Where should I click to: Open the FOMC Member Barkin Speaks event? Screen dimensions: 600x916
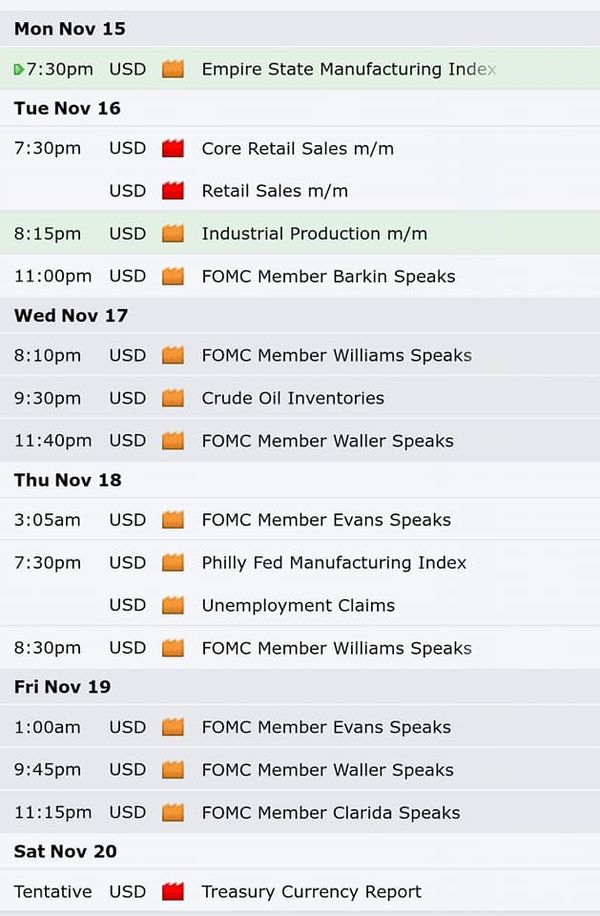click(x=300, y=276)
